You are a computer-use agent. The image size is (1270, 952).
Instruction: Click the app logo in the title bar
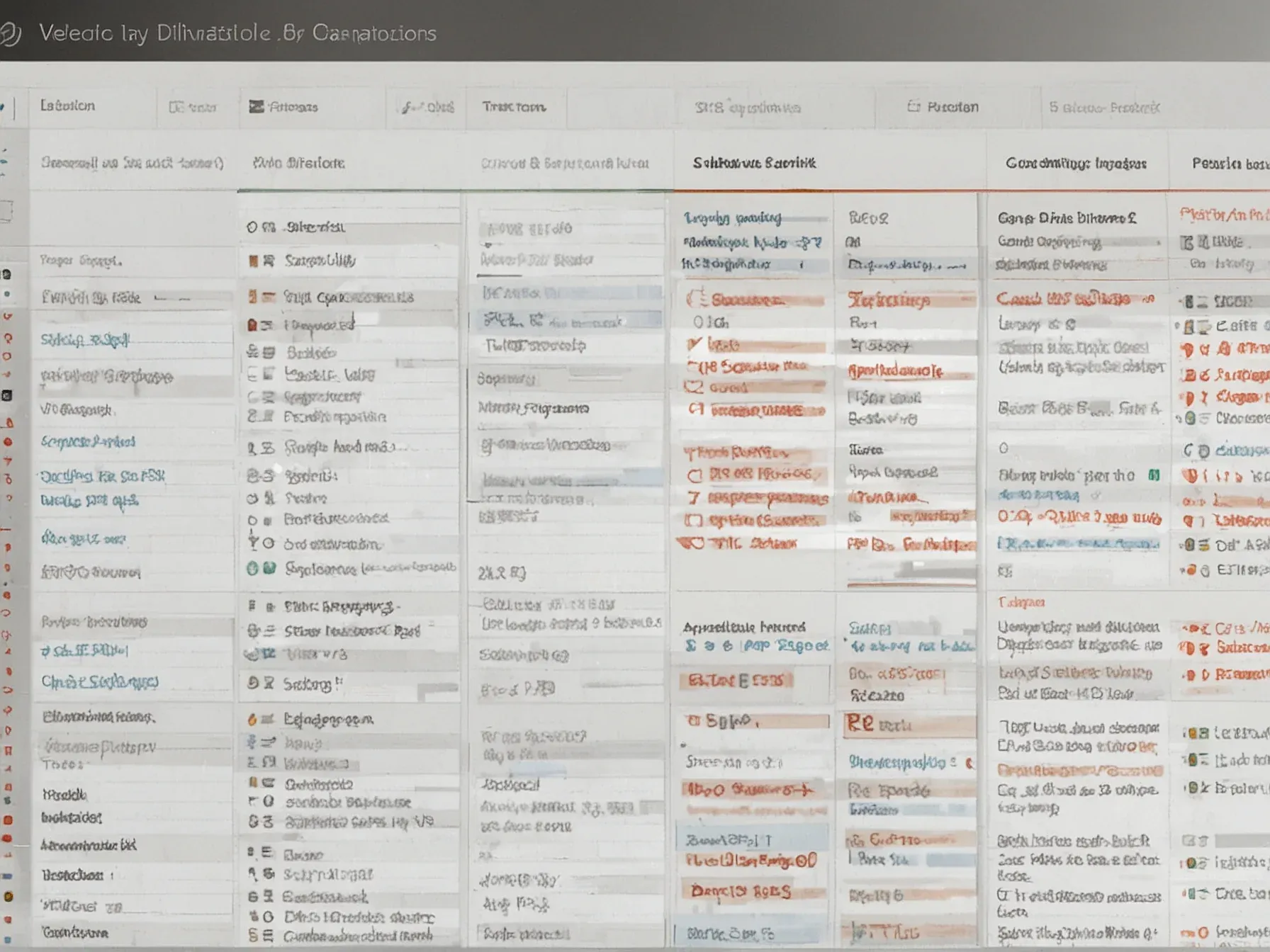click(x=10, y=33)
